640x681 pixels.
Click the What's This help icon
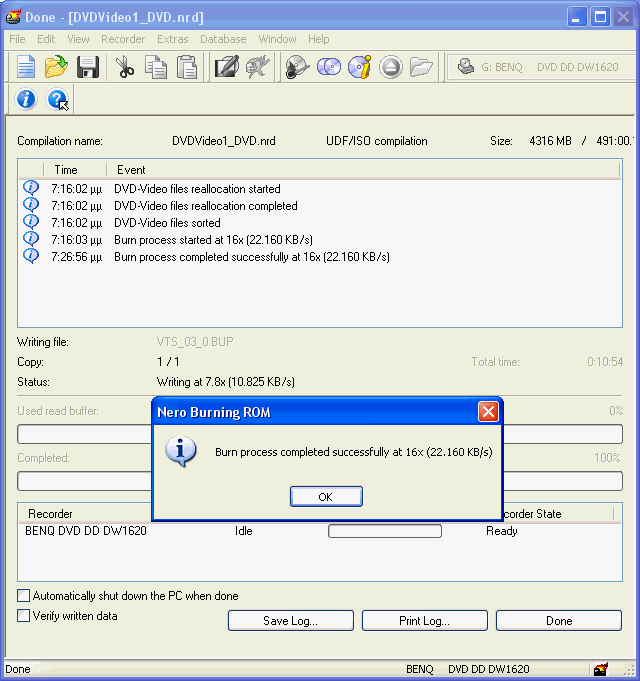coord(57,99)
